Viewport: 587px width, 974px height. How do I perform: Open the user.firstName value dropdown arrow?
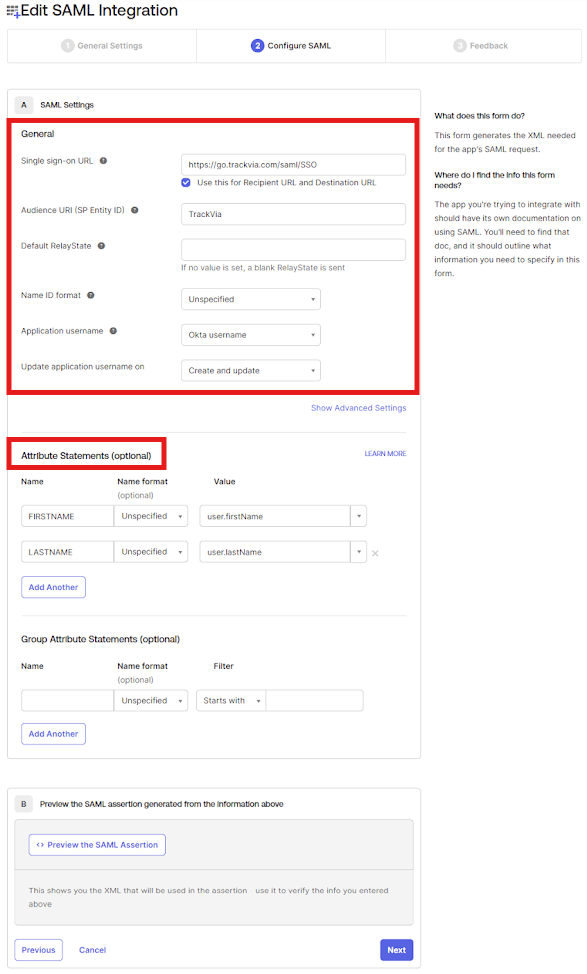point(359,516)
